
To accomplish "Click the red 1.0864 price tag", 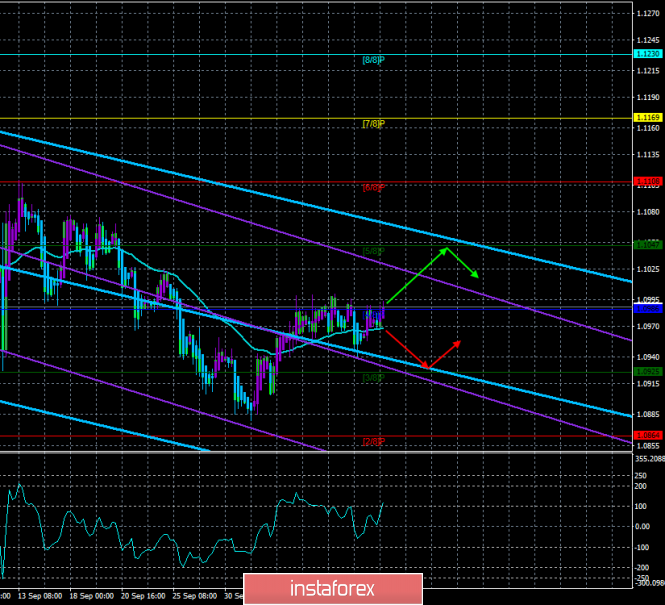I will (x=647, y=435).
